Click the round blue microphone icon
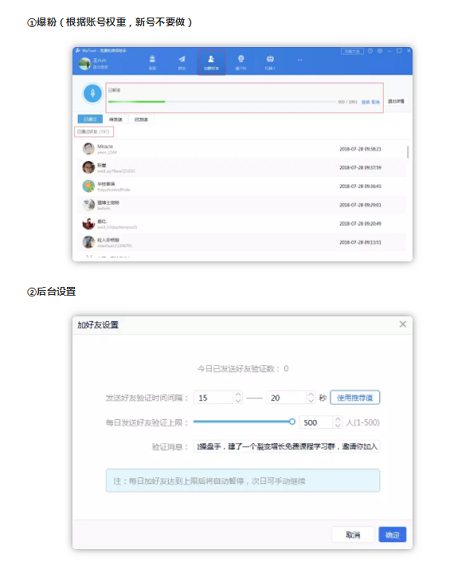 pos(93,93)
